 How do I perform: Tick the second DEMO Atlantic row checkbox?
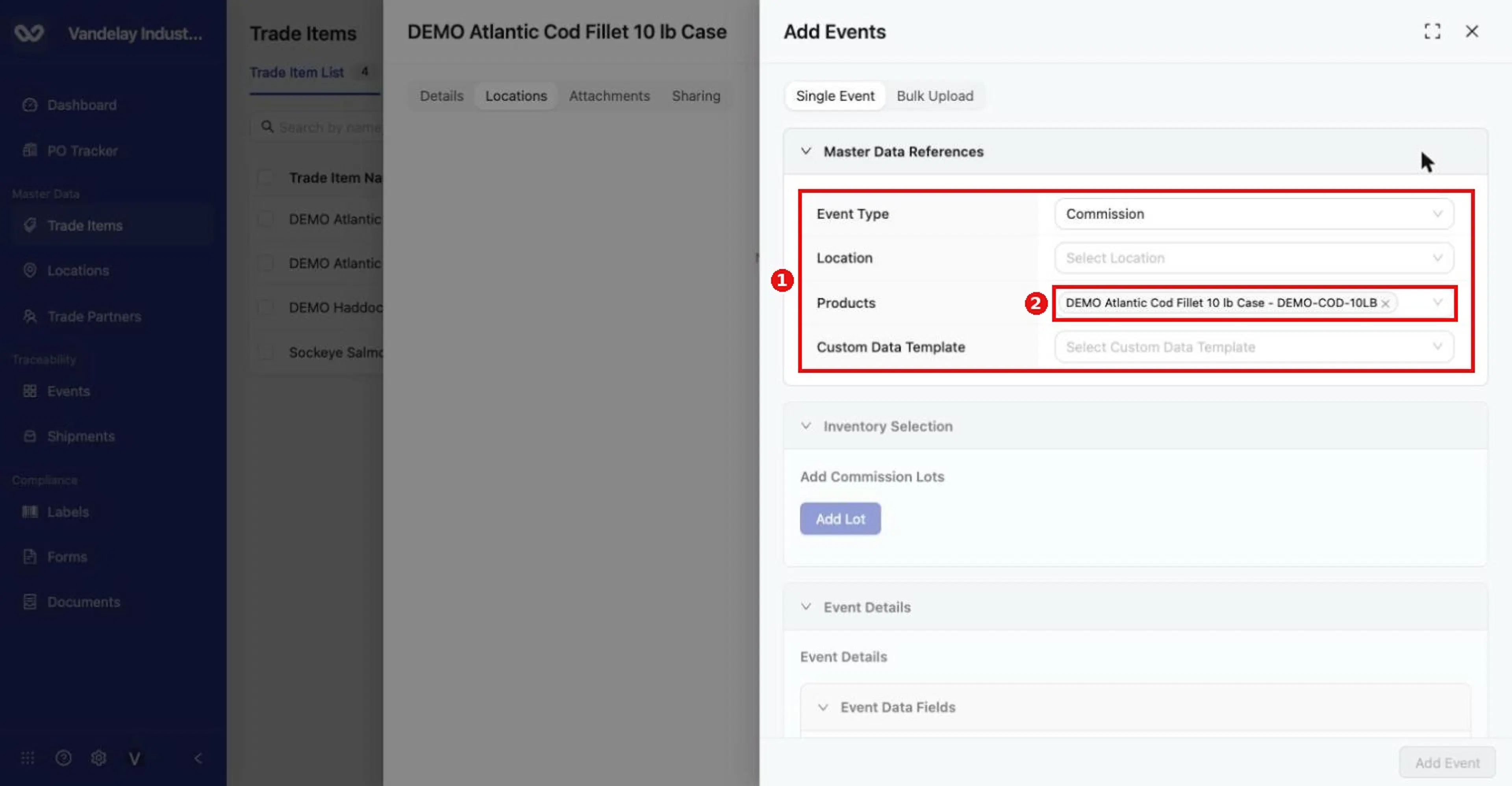pyautogui.click(x=265, y=263)
